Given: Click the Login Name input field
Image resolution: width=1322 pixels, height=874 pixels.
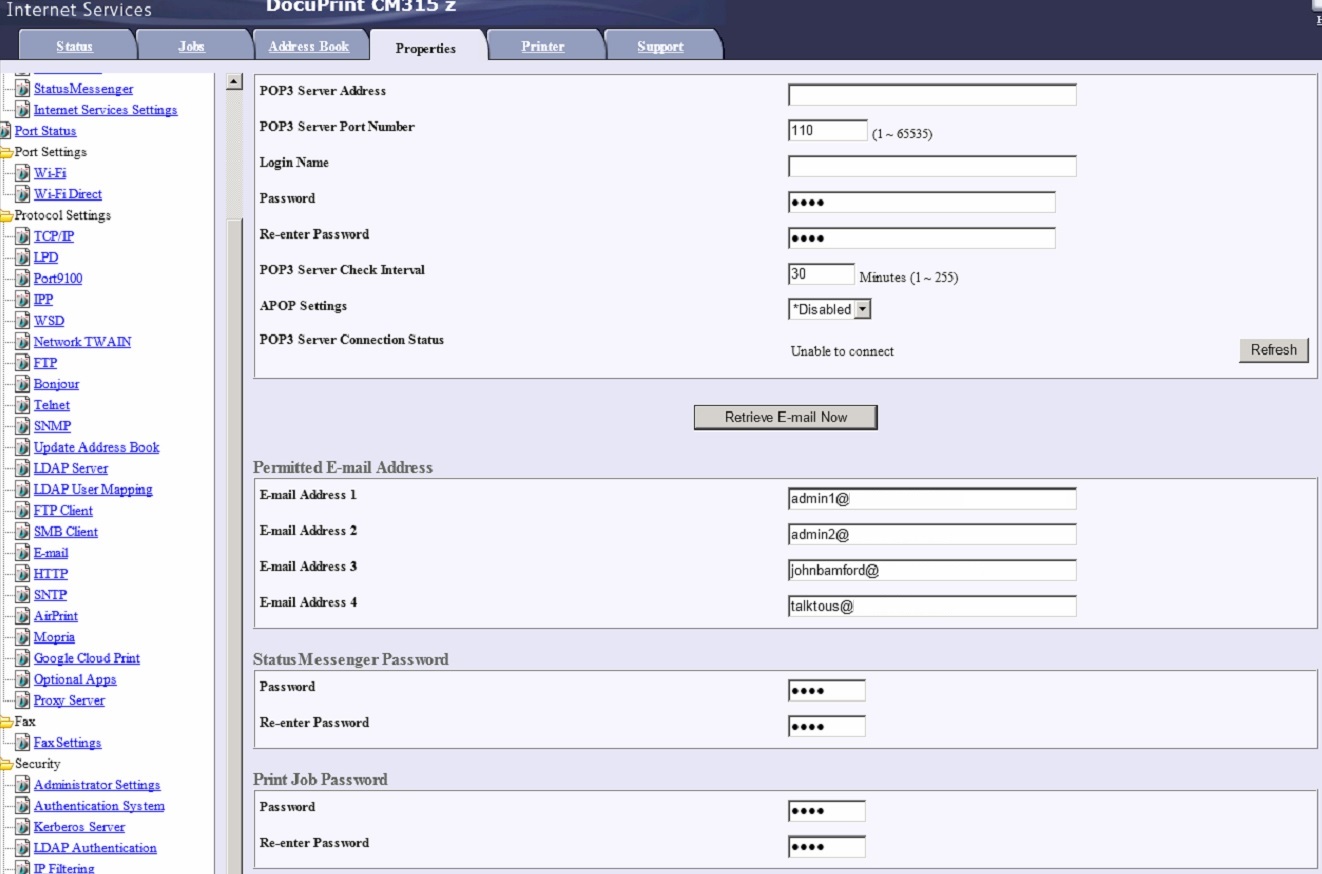Looking at the screenshot, I should [932, 166].
